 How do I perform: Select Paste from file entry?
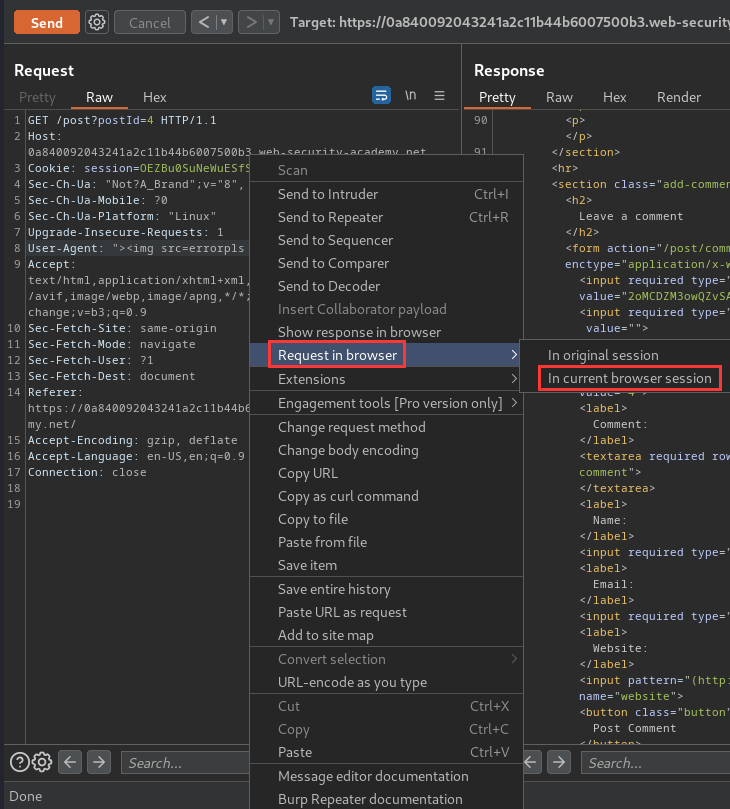click(386, 542)
